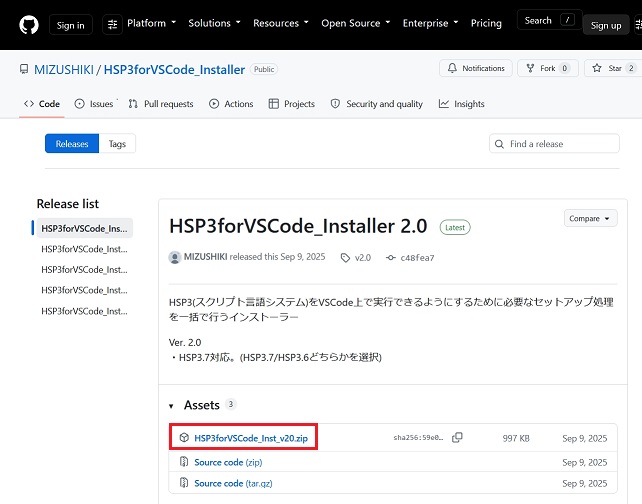Image resolution: width=642 pixels, height=504 pixels.
Task: Click the notifications bell icon
Action: [452, 68]
